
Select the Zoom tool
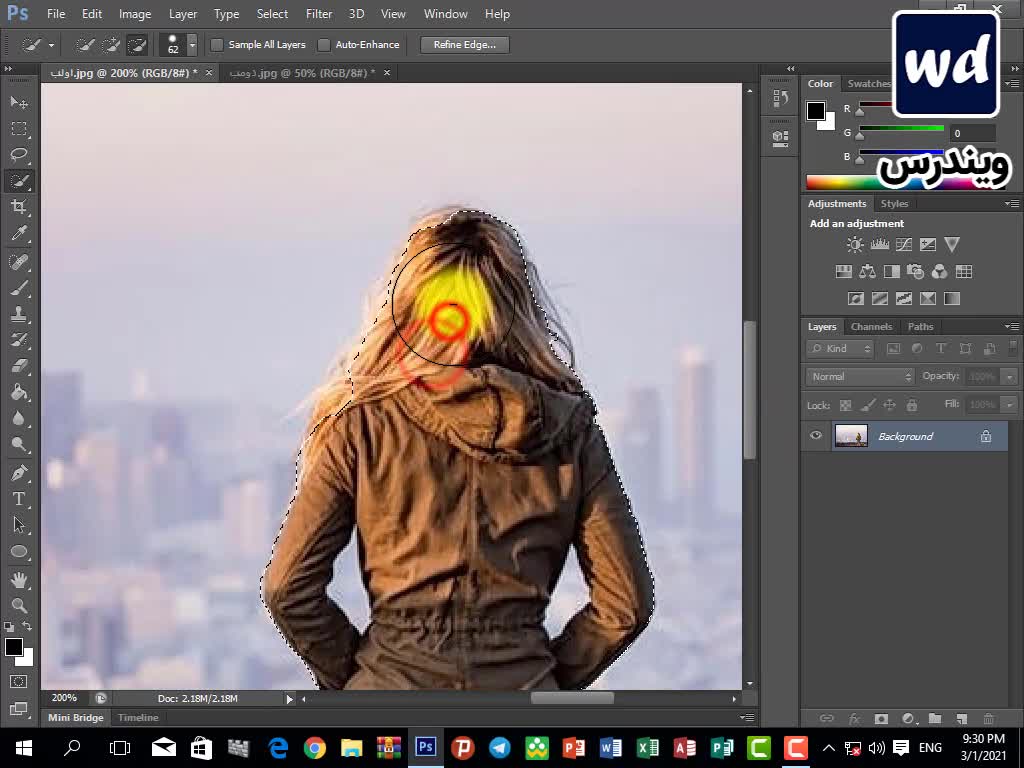19,605
